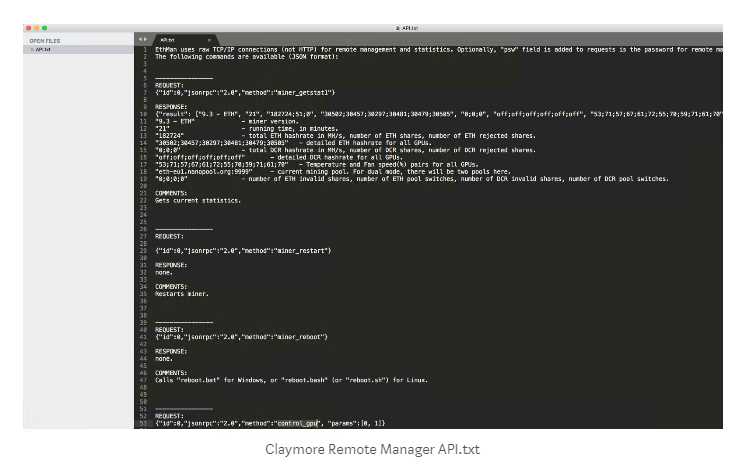Click the '- miner version.' line
This screenshot has height=470, width=739.
pos(227,121)
